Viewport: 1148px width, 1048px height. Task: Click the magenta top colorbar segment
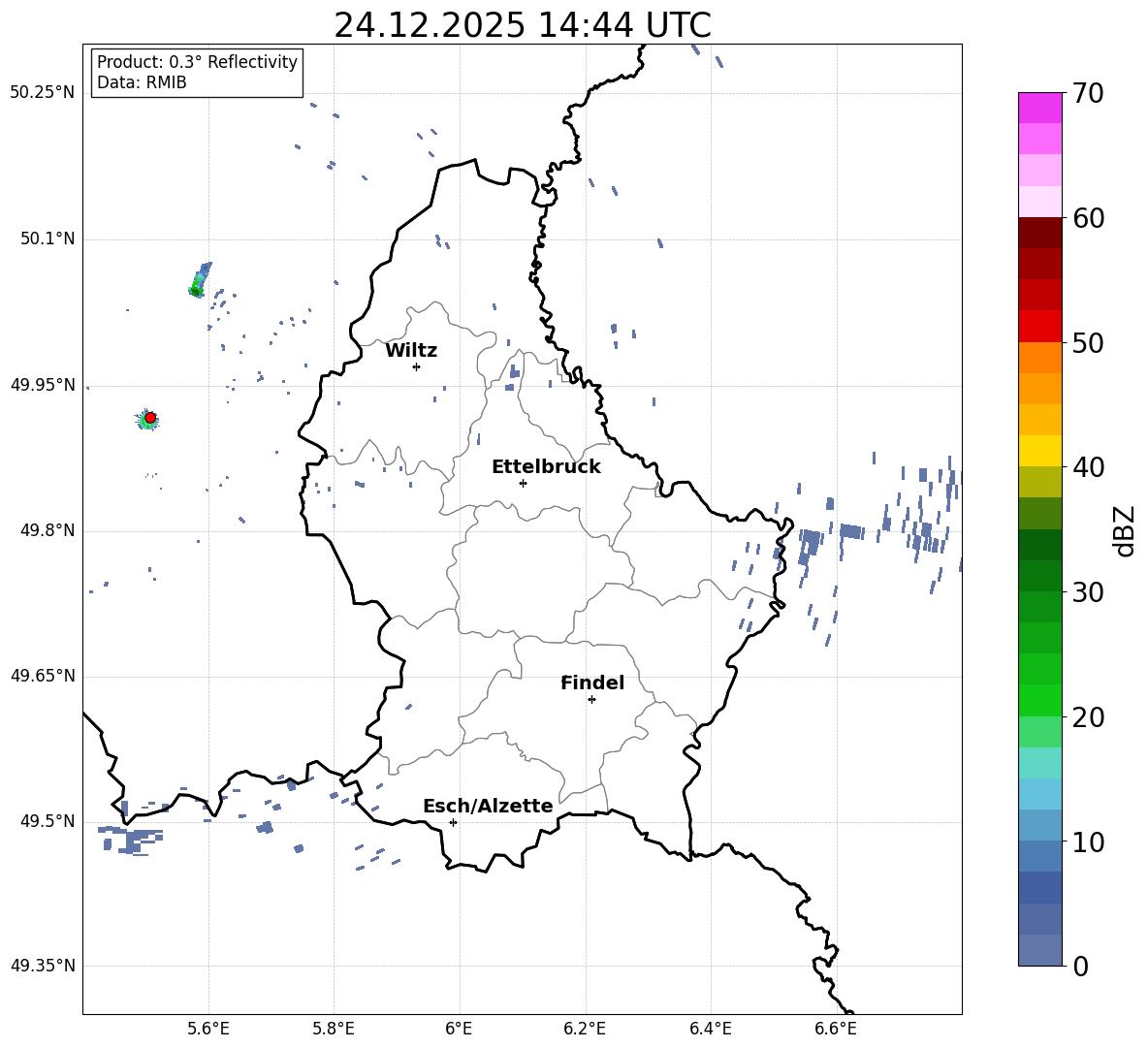click(x=1040, y=109)
